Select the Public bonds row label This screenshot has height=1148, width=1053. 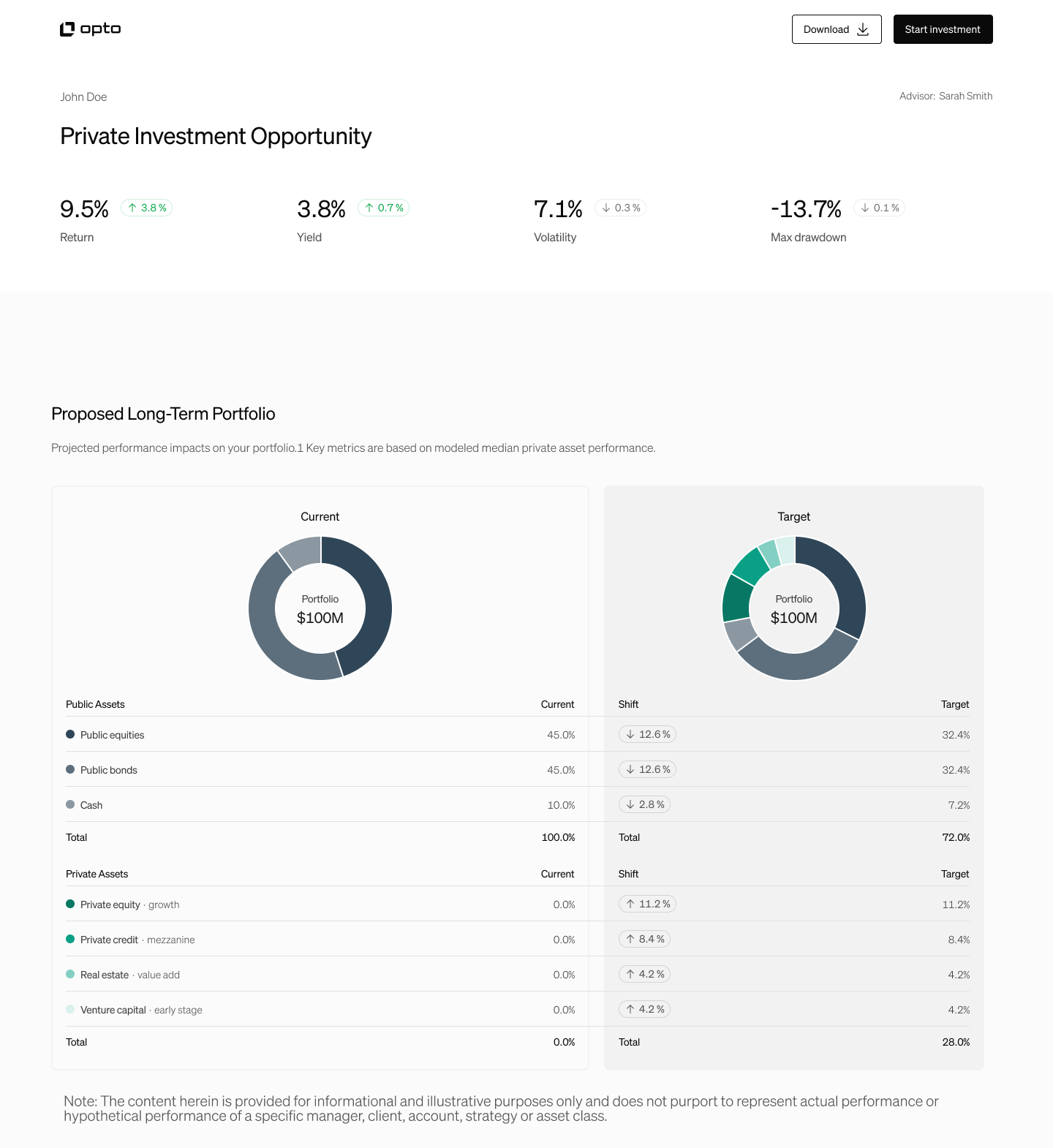click(x=109, y=770)
